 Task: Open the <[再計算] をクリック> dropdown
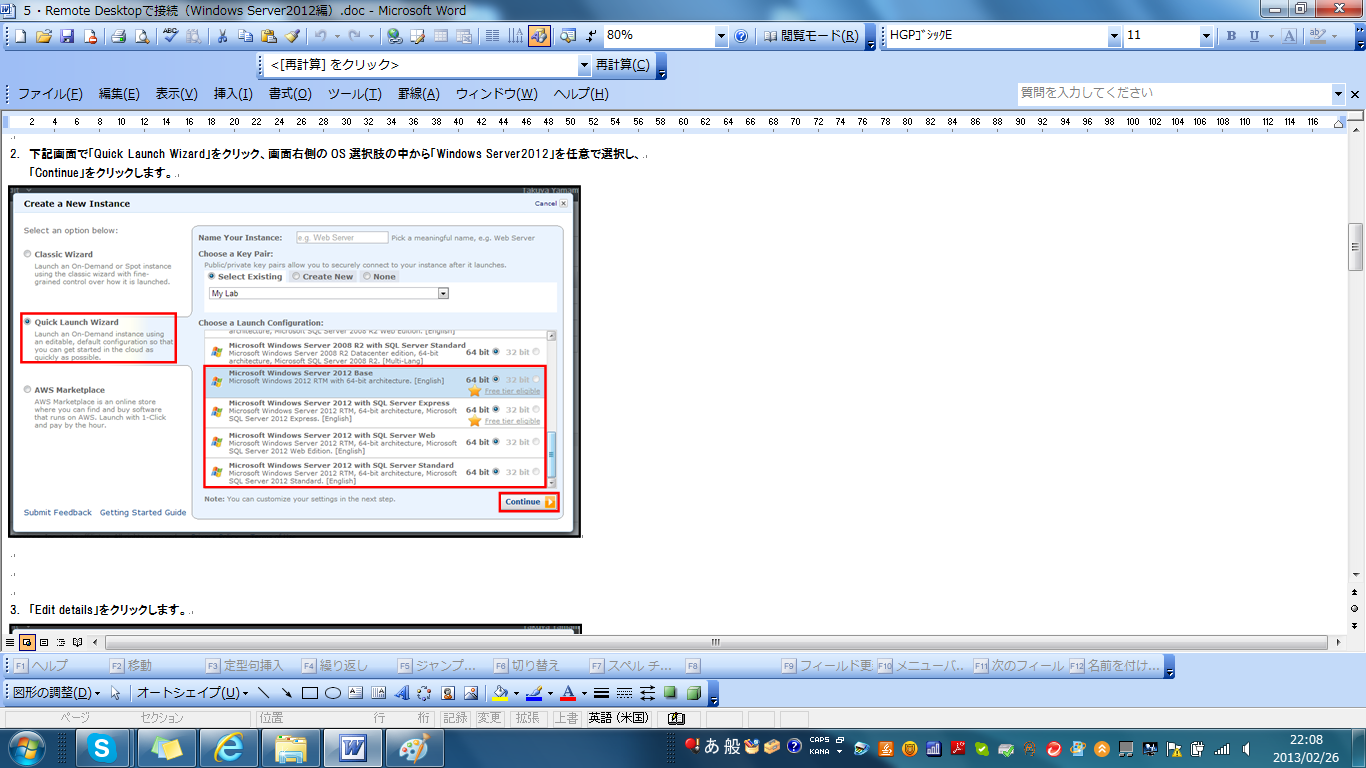585,65
